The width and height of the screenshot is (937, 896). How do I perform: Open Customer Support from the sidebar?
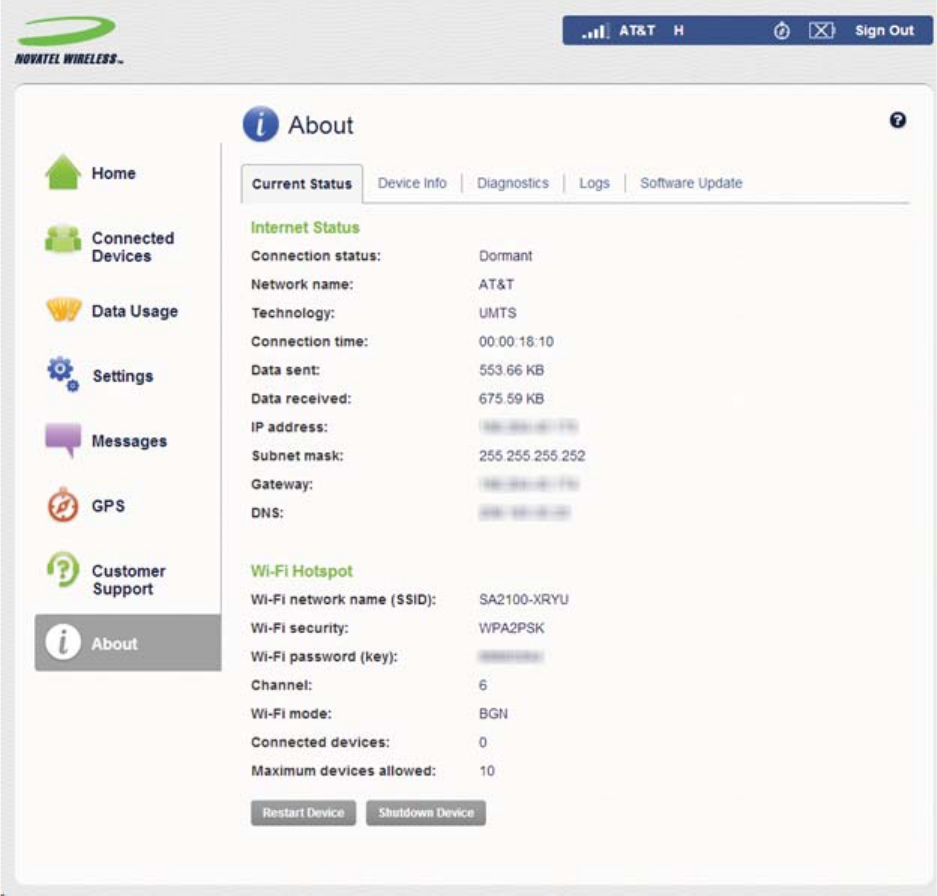point(128,580)
